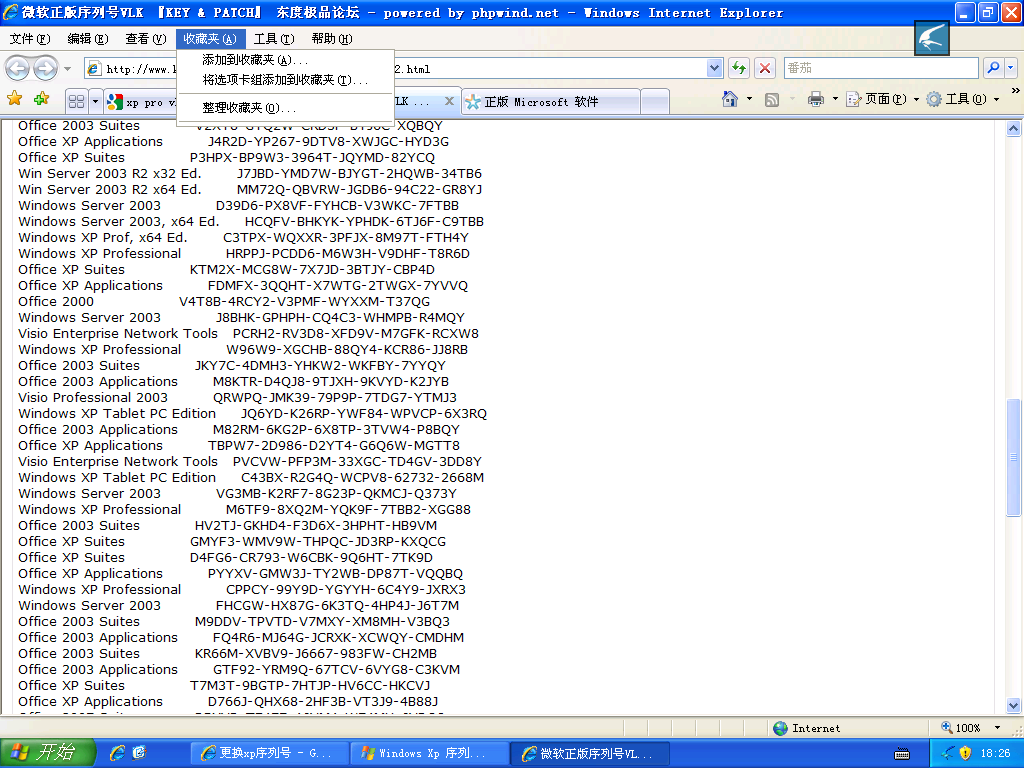Expand the tab list dropdown arrow
The height and width of the screenshot is (768, 1024).
click(x=95, y=101)
